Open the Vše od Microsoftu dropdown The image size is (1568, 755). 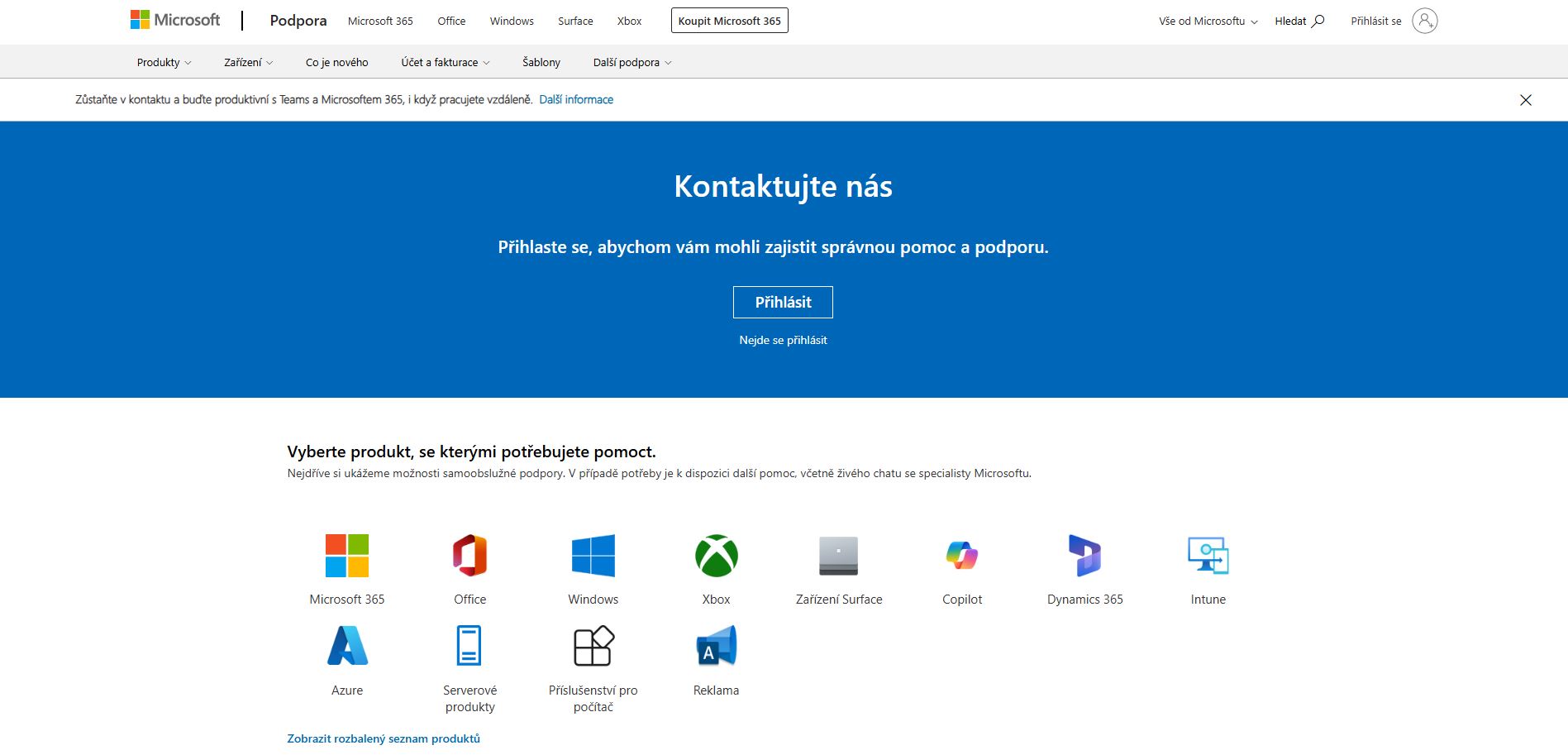(1208, 21)
